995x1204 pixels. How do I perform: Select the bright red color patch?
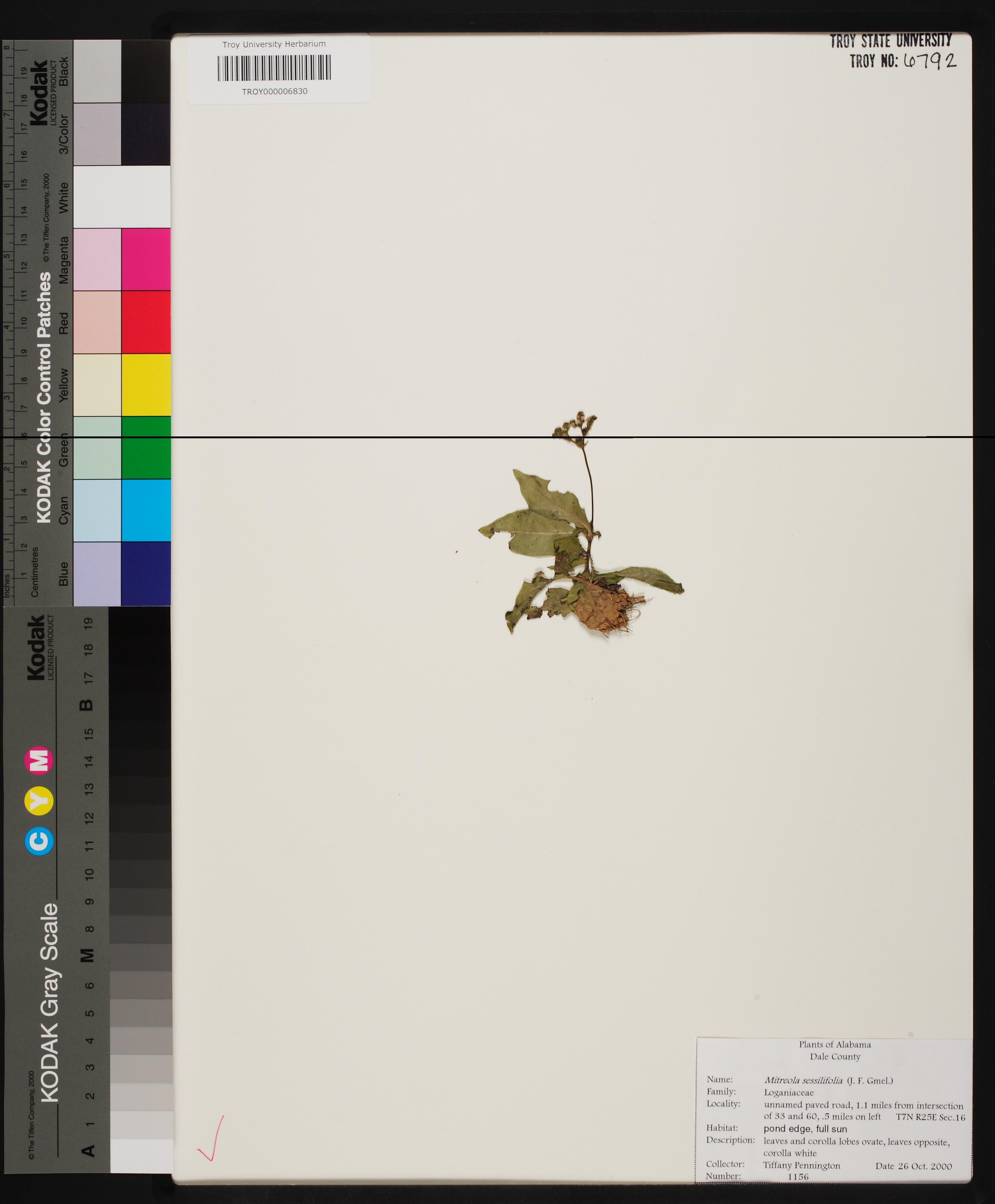[x=146, y=322]
